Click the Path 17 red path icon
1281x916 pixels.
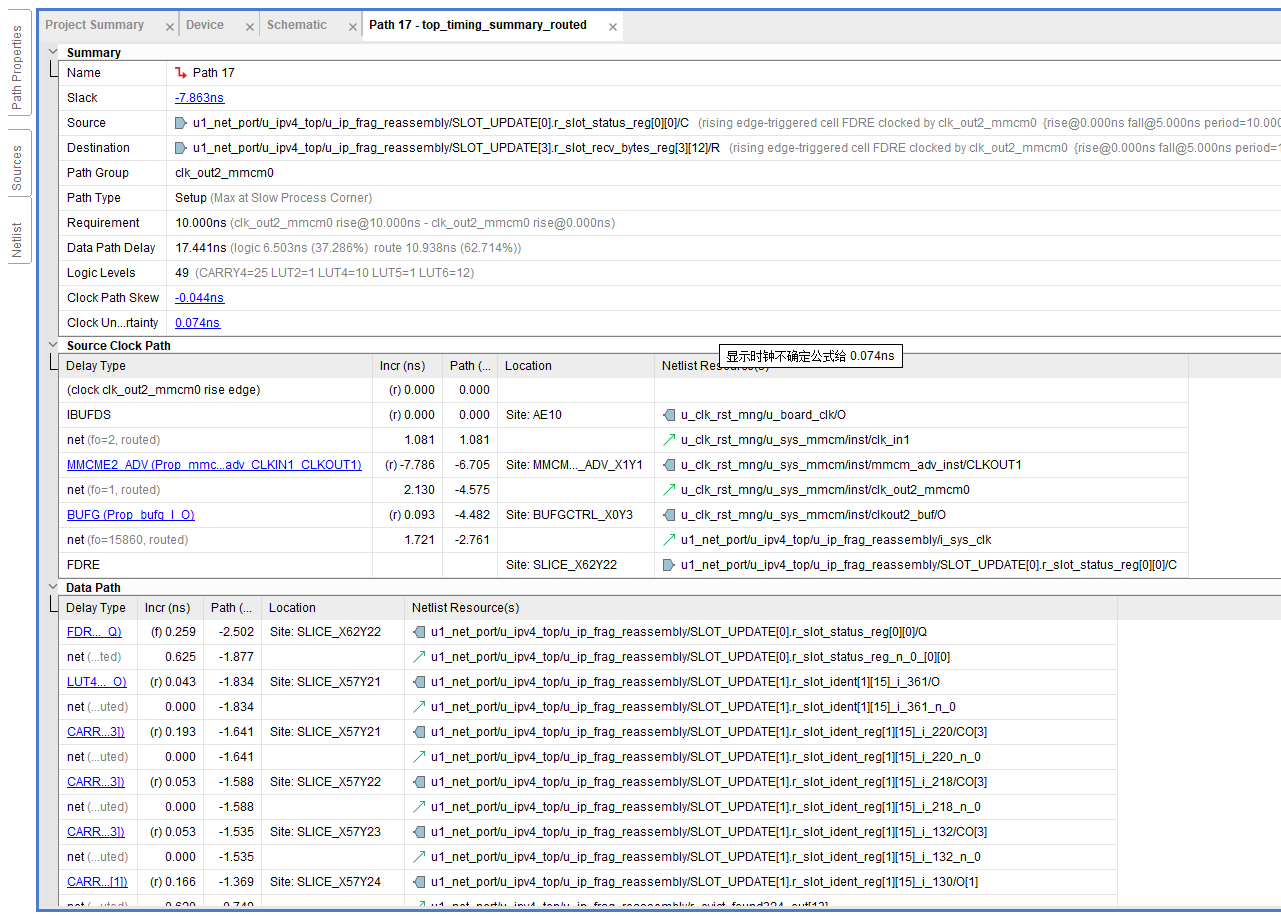tap(181, 73)
